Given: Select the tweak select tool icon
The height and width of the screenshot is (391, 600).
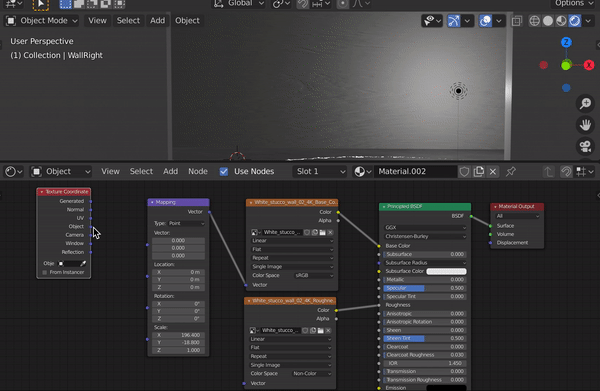Looking at the screenshot, I should (x=40, y=4).
